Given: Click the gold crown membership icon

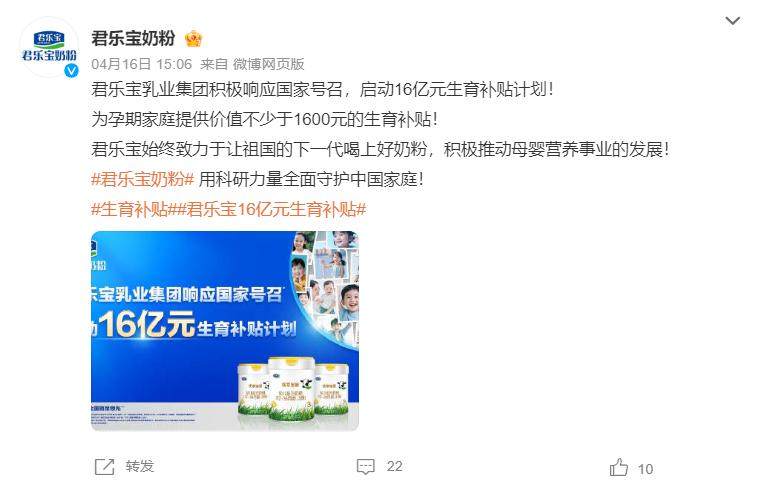Looking at the screenshot, I should pos(193,38).
